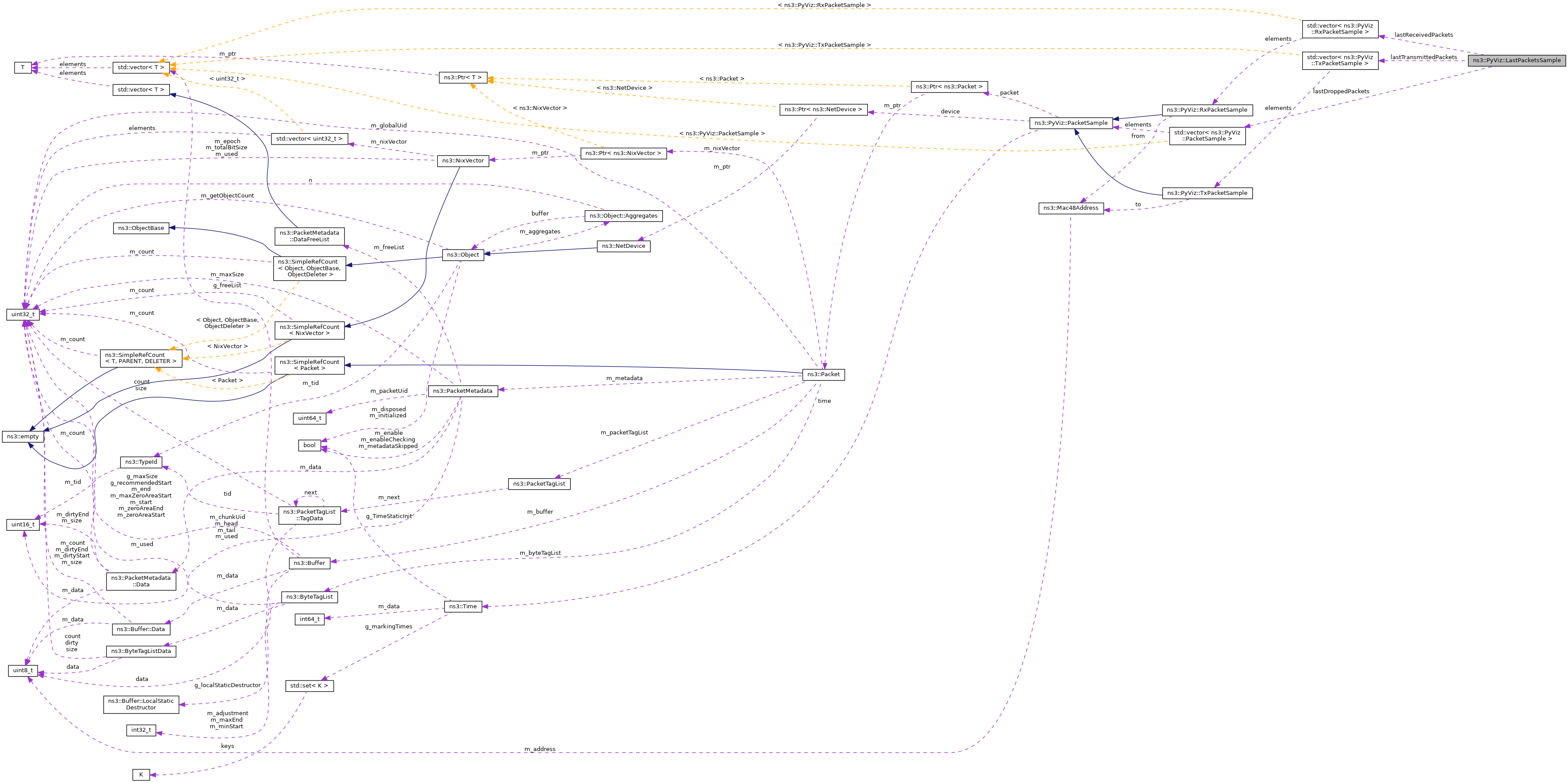Open std::vector< ns3::PyViz::PacketSample > node

tap(1207, 136)
